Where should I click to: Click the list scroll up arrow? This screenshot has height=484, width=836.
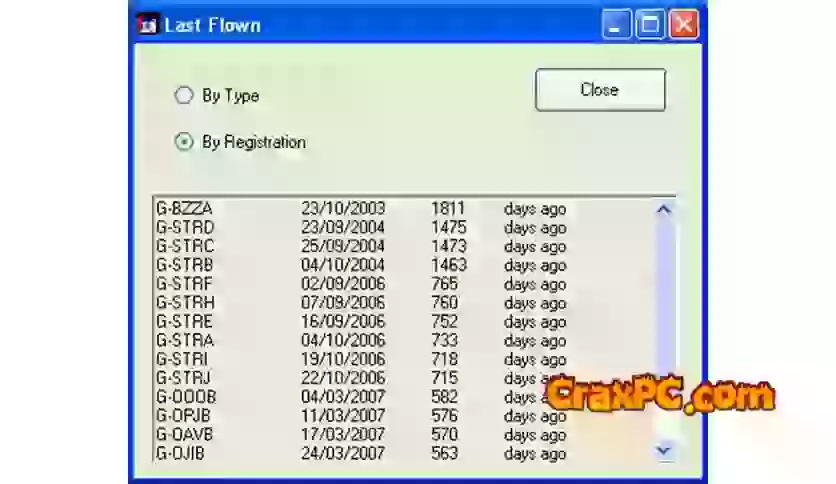[664, 209]
